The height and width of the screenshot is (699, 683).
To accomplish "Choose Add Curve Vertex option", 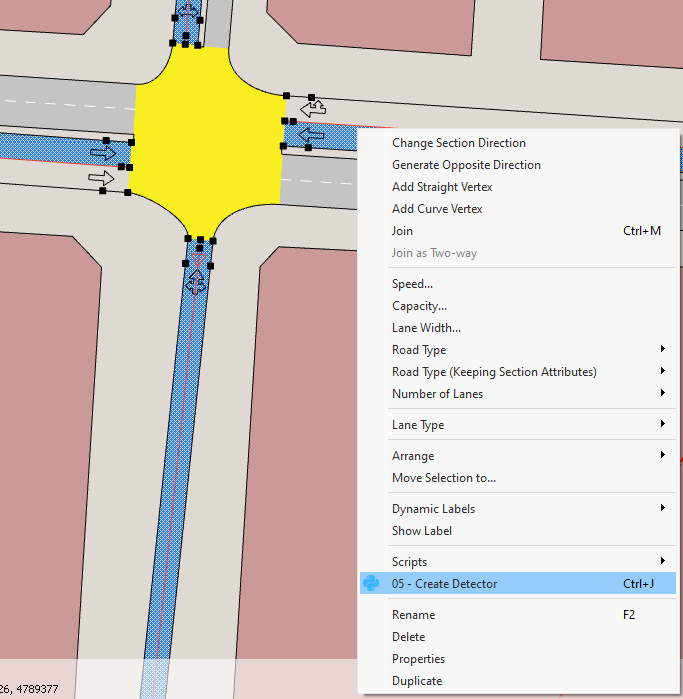I will tap(437, 209).
